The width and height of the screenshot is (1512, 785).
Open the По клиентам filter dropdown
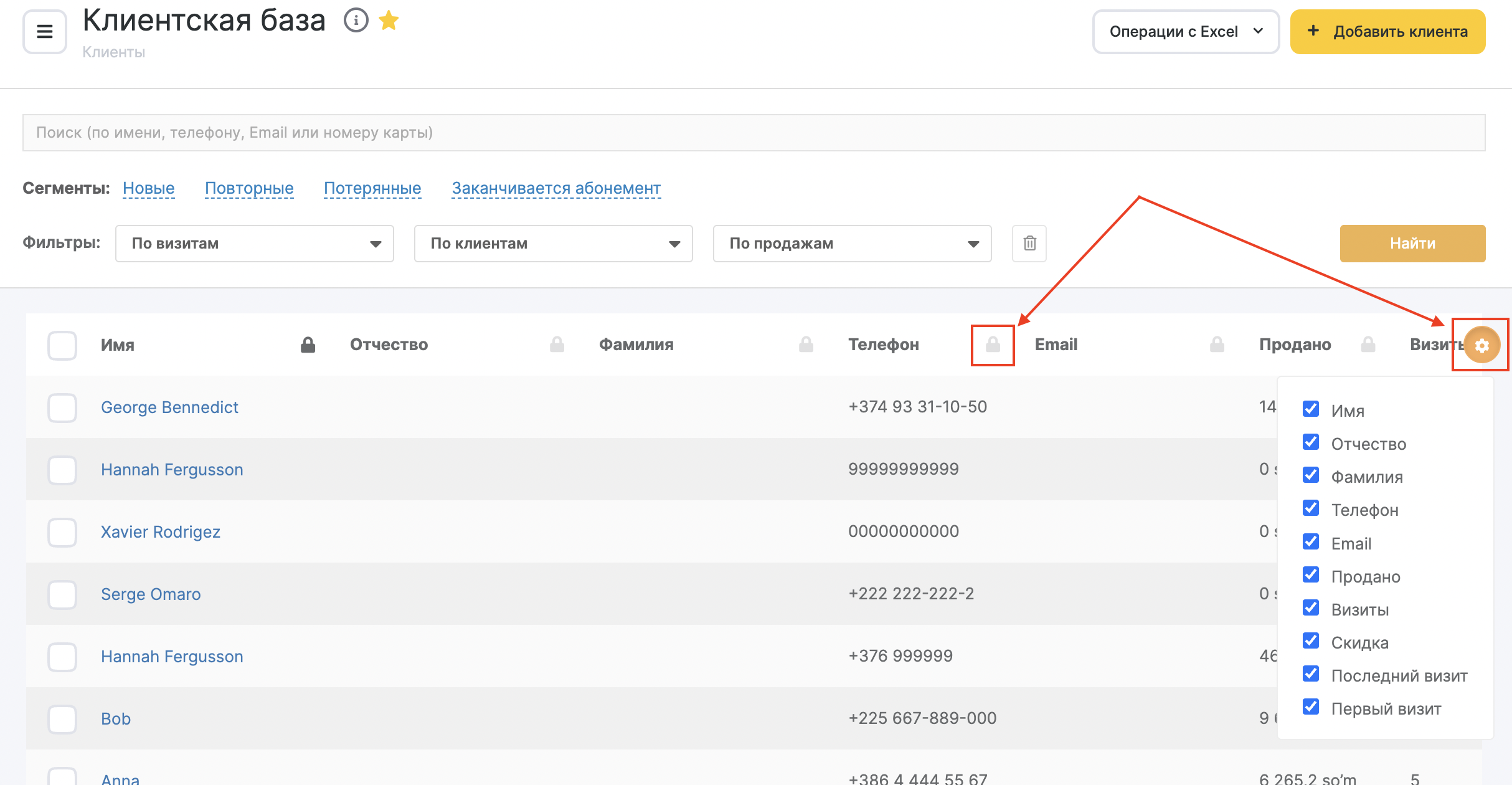553,244
